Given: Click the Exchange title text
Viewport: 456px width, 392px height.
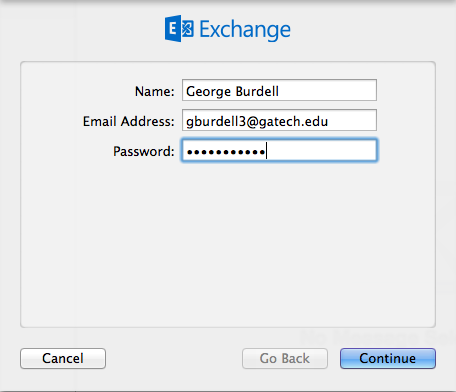Looking at the screenshot, I should coord(245,30).
